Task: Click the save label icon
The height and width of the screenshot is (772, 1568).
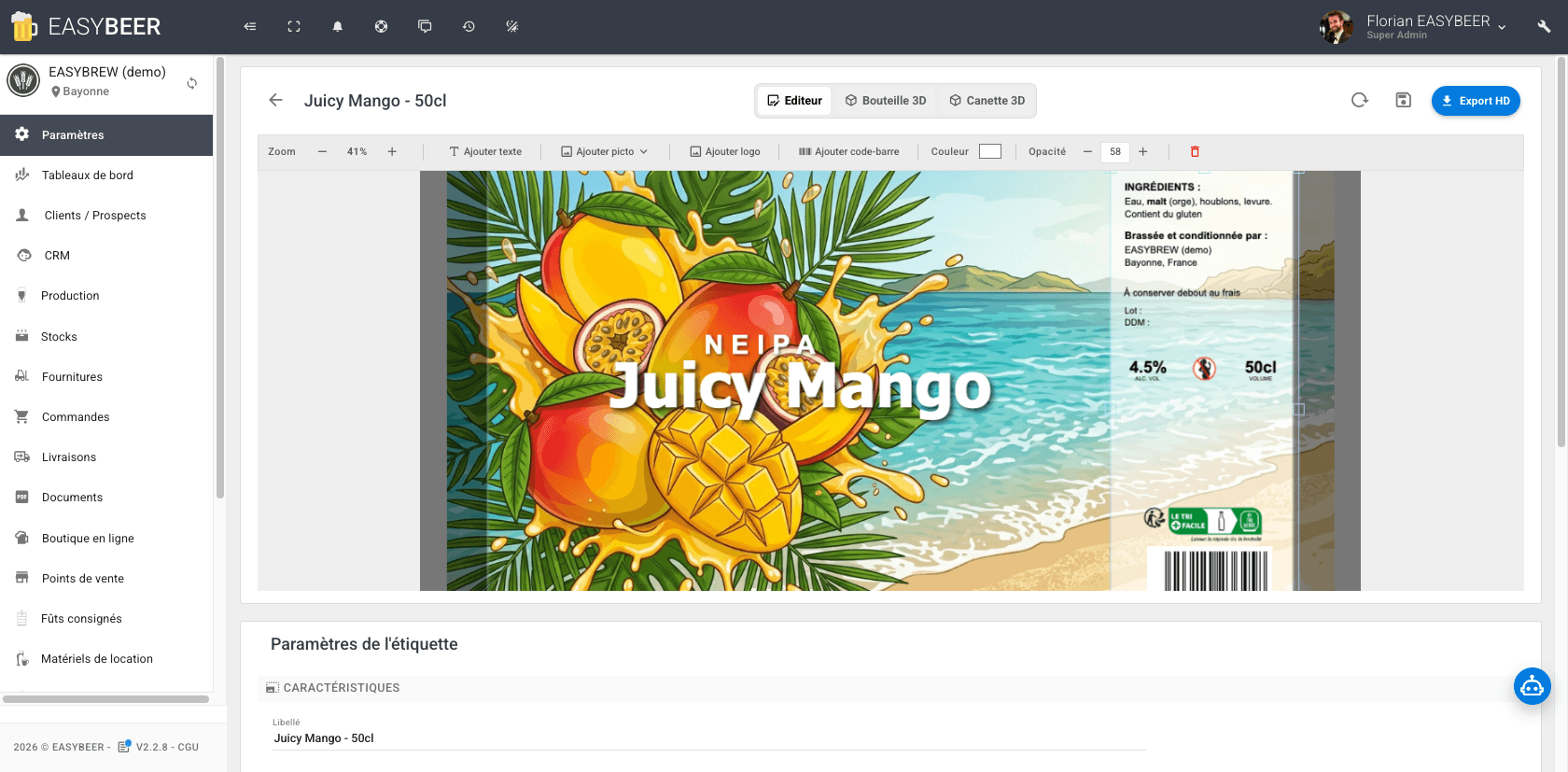Action: coord(1403,100)
